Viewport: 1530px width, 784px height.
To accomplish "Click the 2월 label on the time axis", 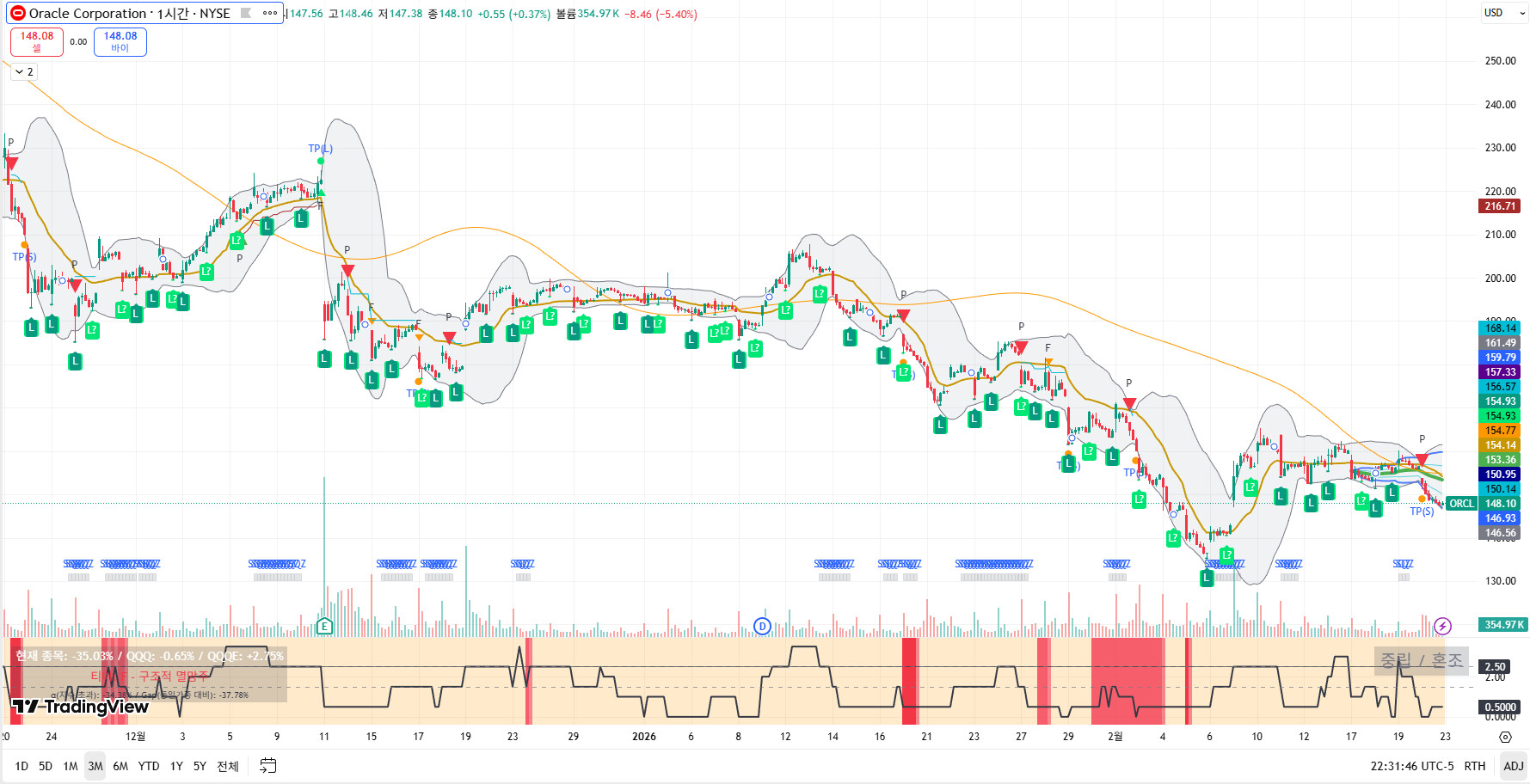I will click(1115, 737).
